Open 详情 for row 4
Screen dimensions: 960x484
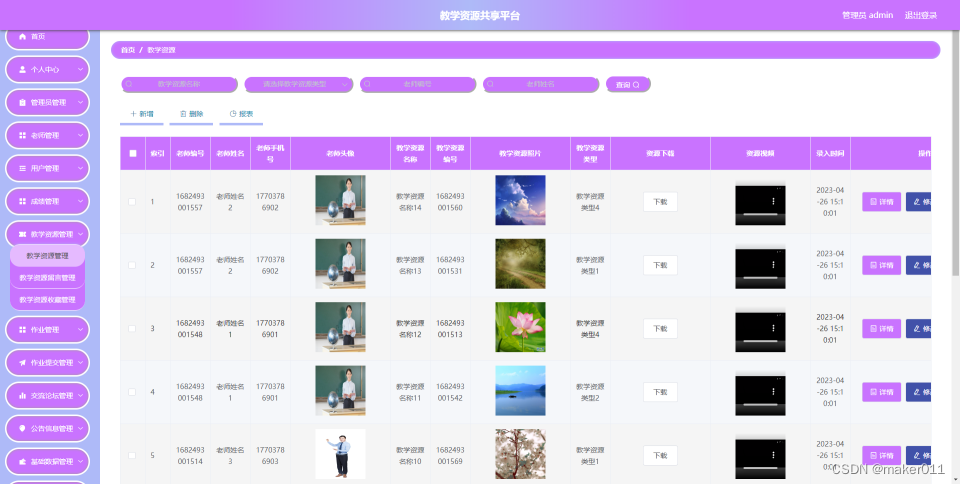(882, 392)
